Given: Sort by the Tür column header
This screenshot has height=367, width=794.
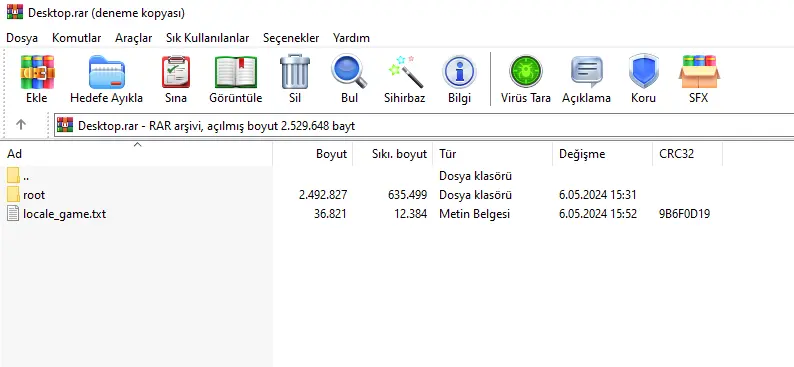Looking at the screenshot, I should 493,154.
